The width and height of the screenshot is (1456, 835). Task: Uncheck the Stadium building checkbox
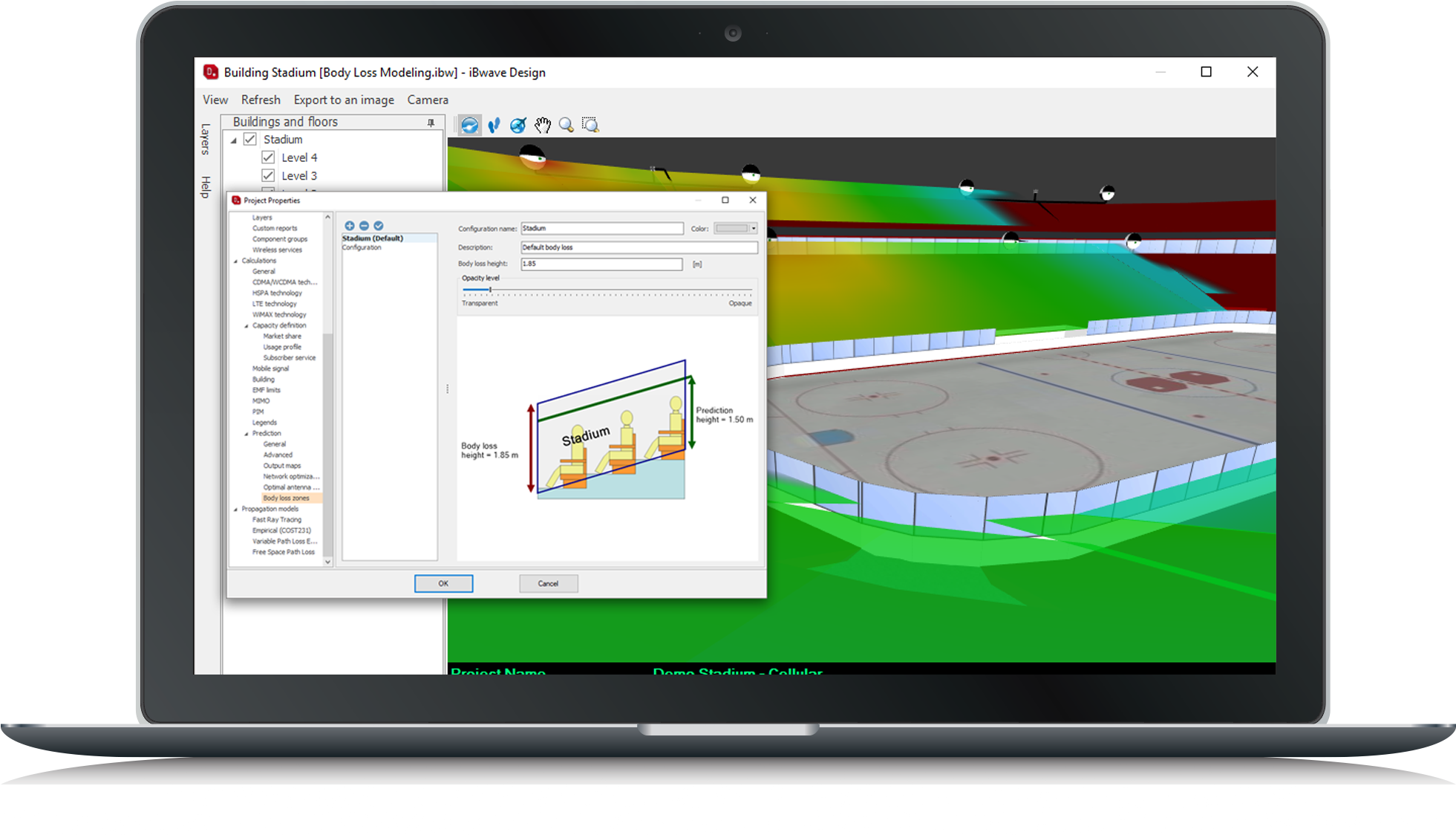250,140
